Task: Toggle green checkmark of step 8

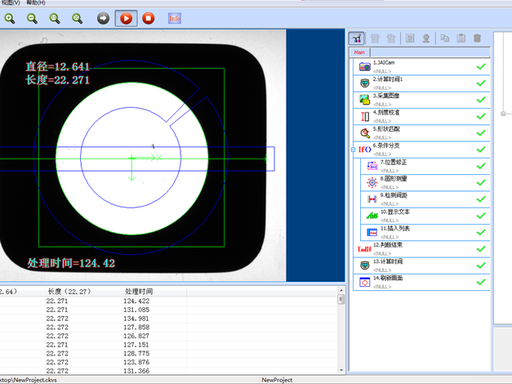Action: 481,183
